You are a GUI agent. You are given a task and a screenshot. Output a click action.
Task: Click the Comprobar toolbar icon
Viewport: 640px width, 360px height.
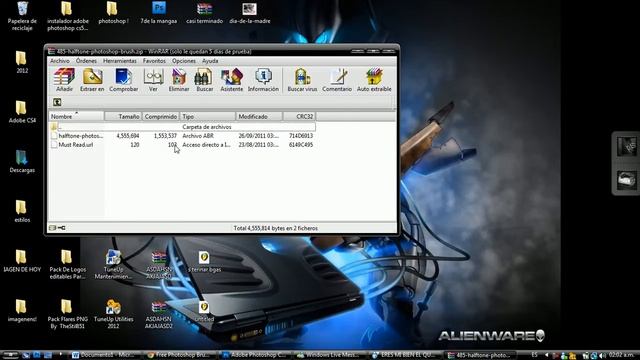[x=123, y=80]
